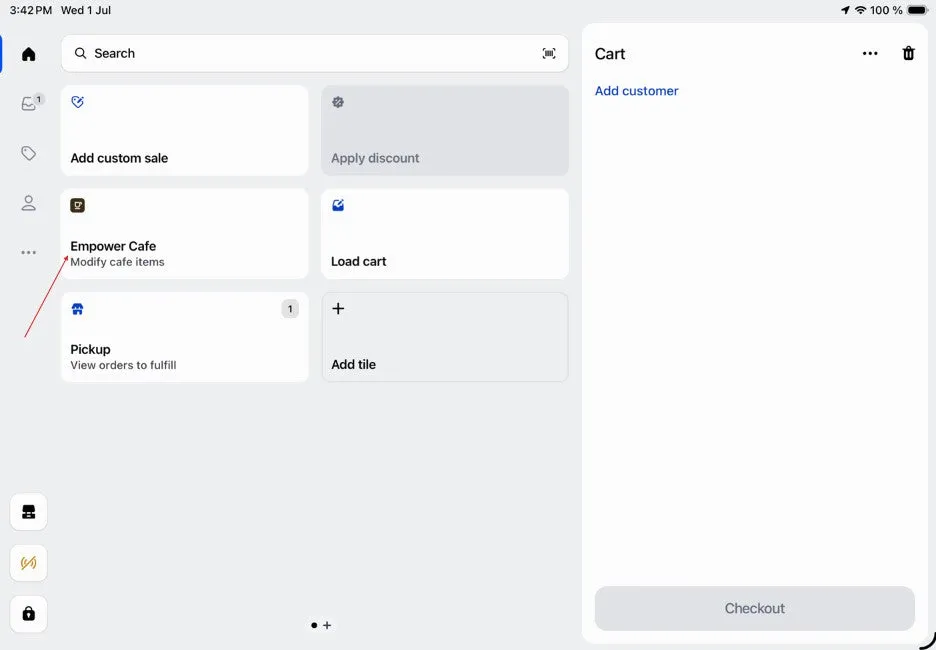Click the Cart heading text
Image resolution: width=936 pixels, height=650 pixels.
609,54
